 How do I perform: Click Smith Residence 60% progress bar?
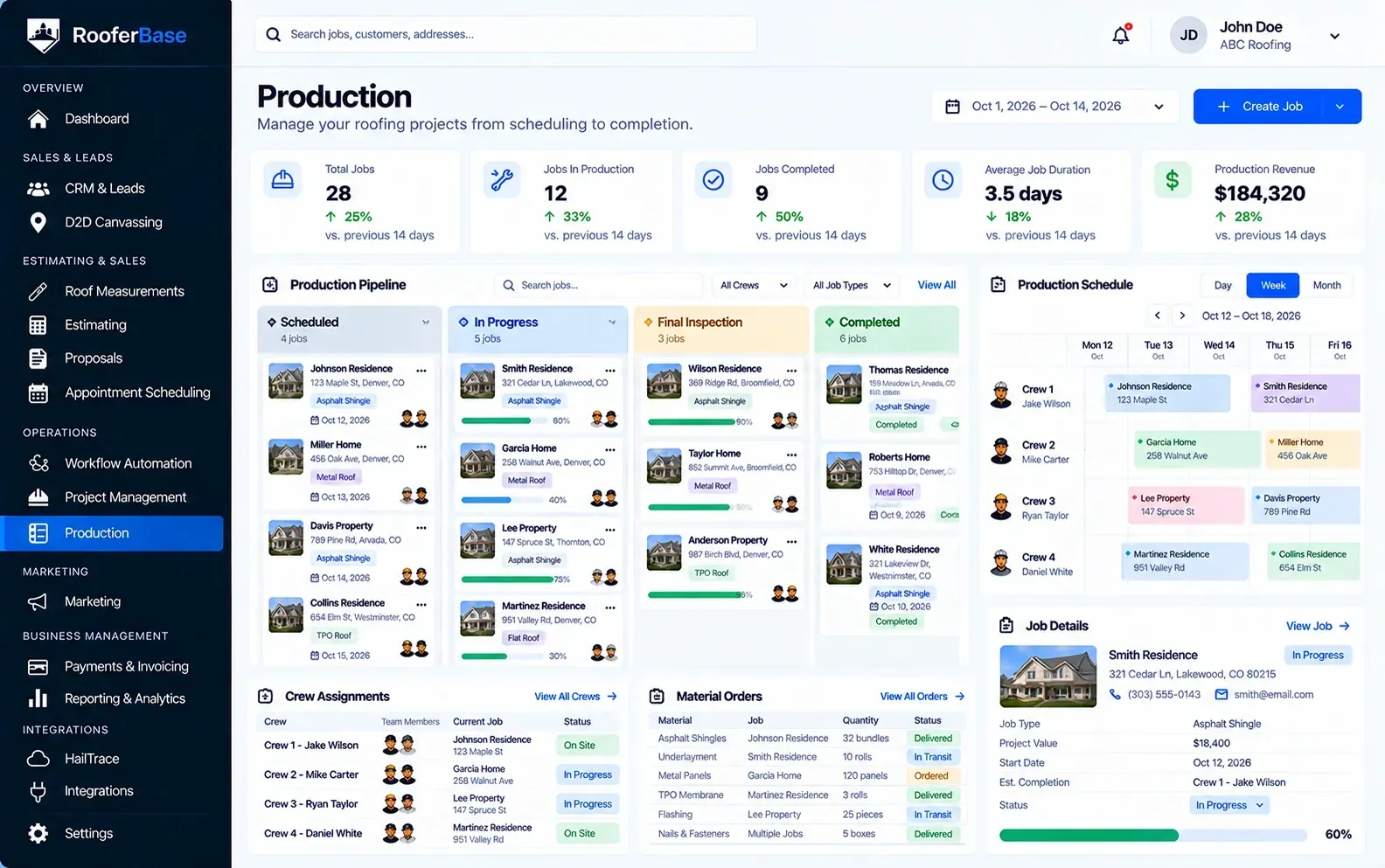505,420
